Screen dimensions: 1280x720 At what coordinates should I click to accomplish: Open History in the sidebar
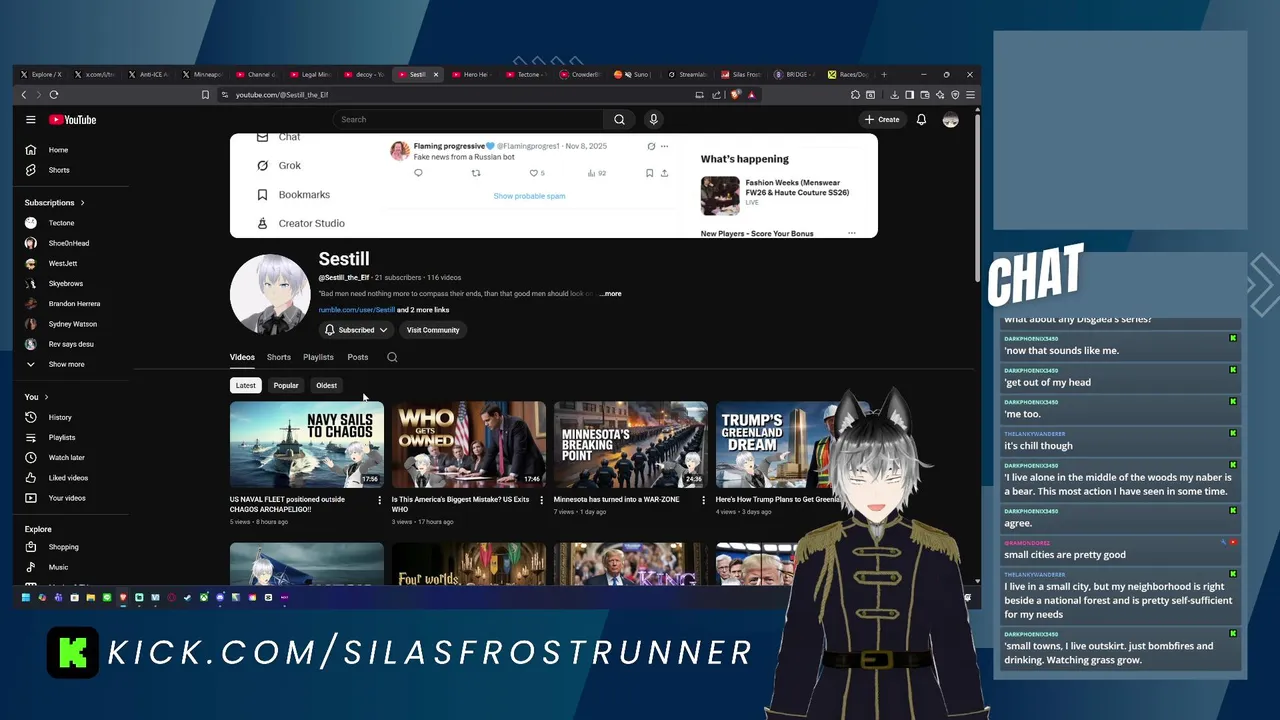60,417
